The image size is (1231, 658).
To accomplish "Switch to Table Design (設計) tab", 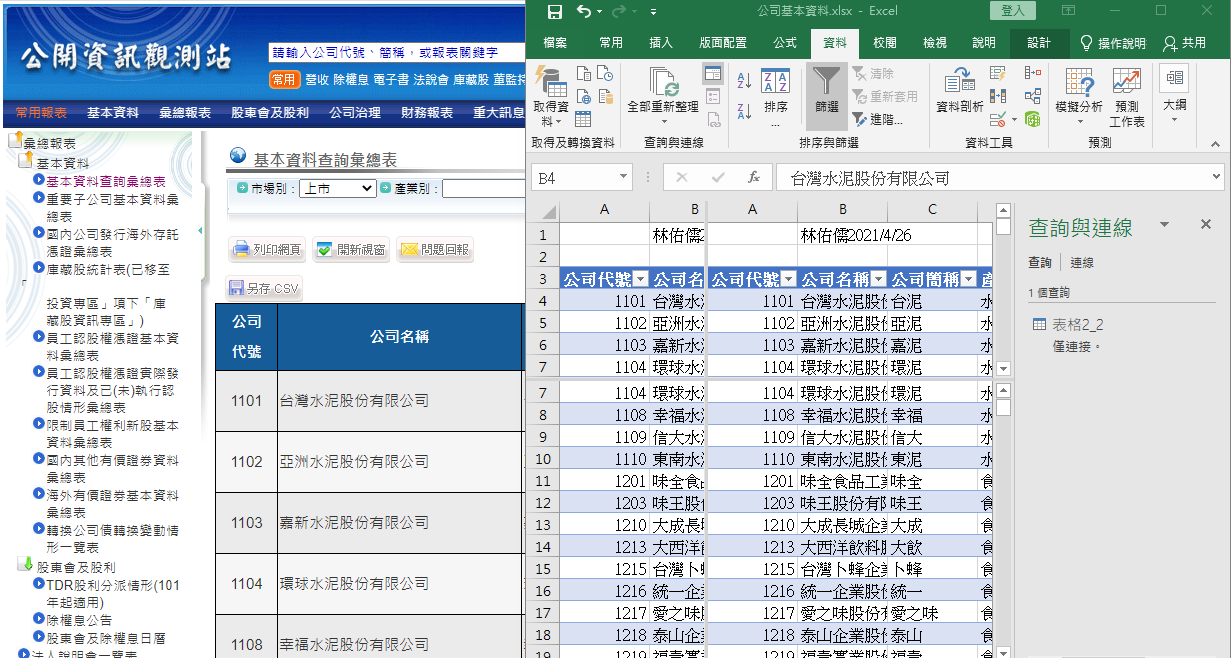I will 1039,43.
